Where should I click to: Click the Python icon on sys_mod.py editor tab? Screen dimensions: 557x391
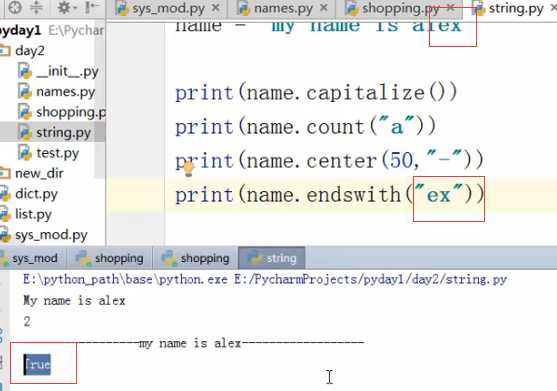[x=122, y=9]
